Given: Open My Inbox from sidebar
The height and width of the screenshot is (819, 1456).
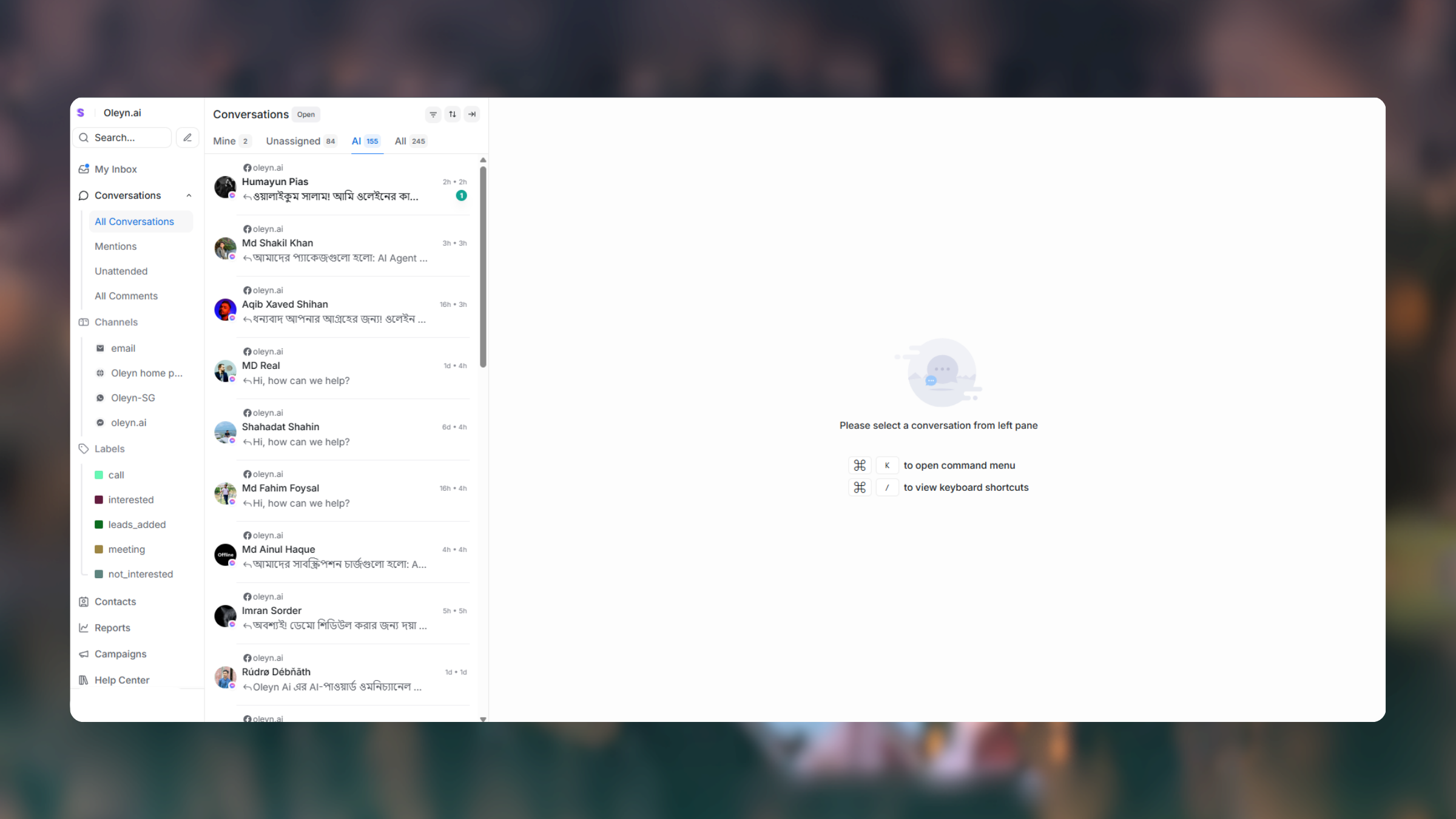Looking at the screenshot, I should 115,169.
